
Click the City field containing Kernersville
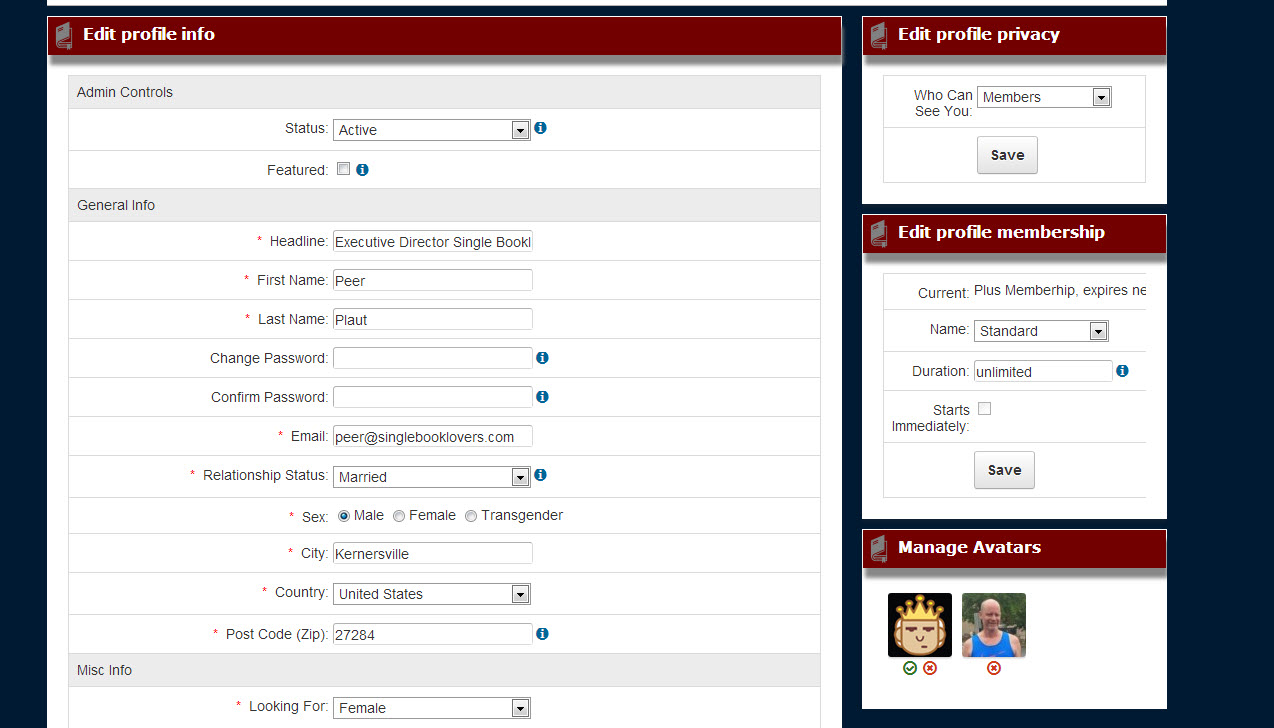432,553
